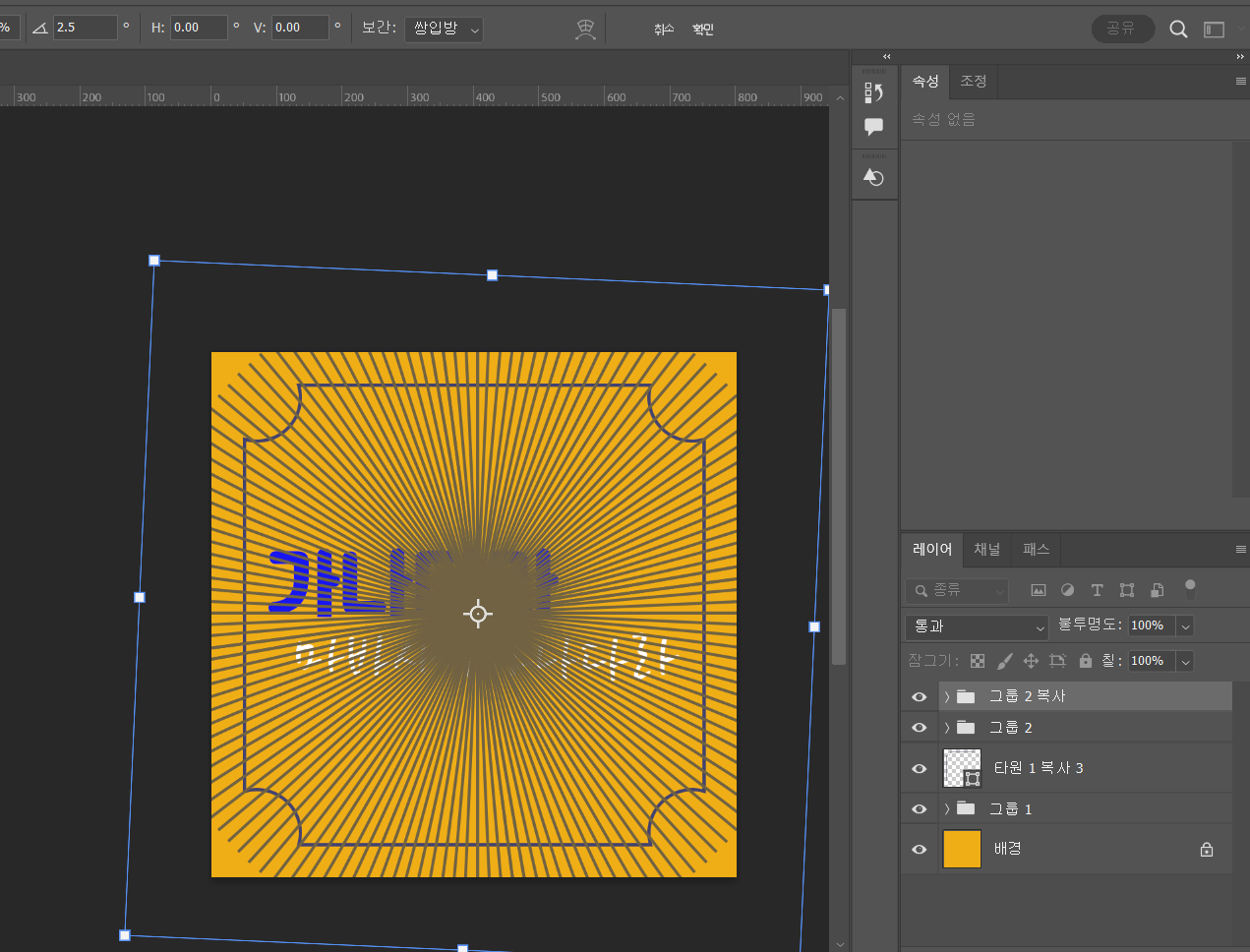Expand the 그룹 1 group
This screenshot has height=952, width=1250.
(947, 808)
